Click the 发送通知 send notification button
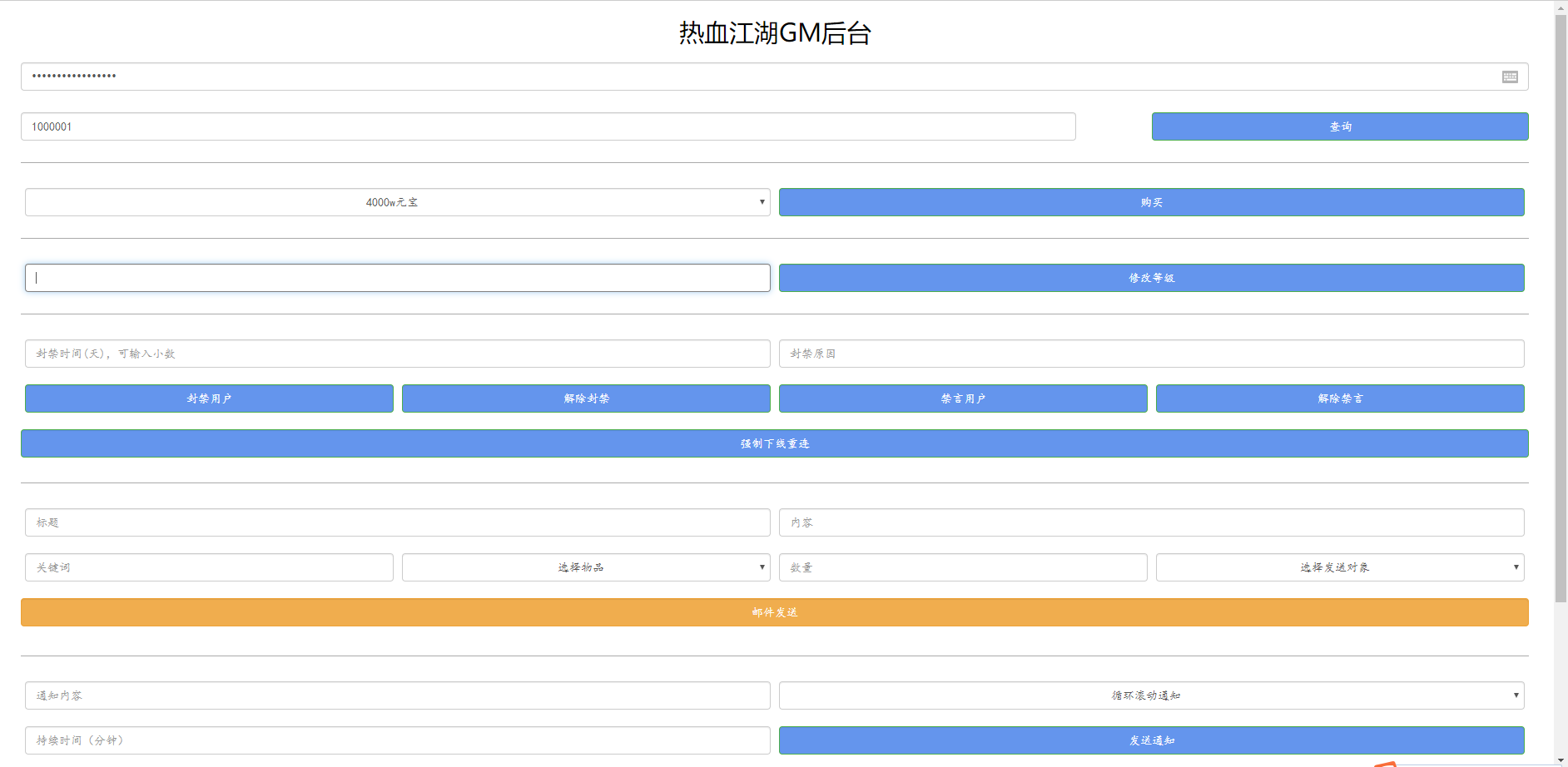 pos(1151,740)
